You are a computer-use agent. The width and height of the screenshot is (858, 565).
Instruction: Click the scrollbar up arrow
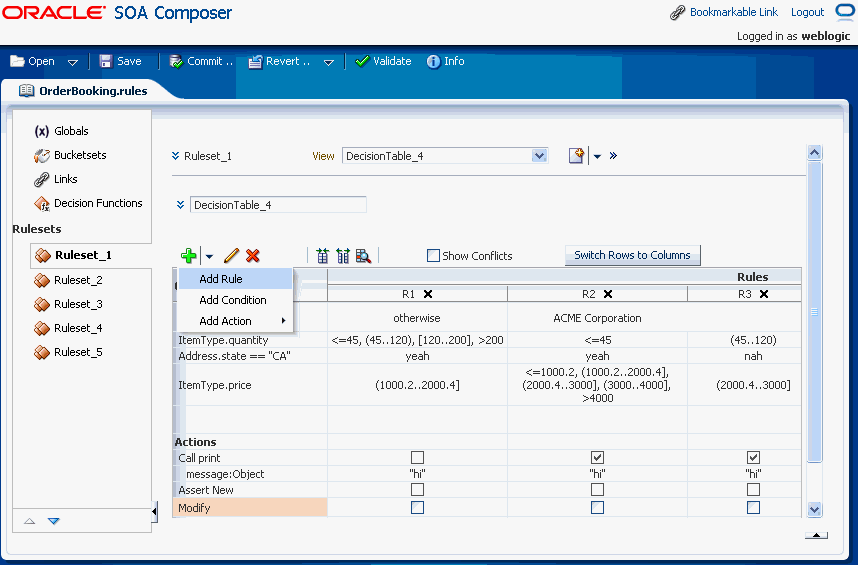click(x=814, y=153)
